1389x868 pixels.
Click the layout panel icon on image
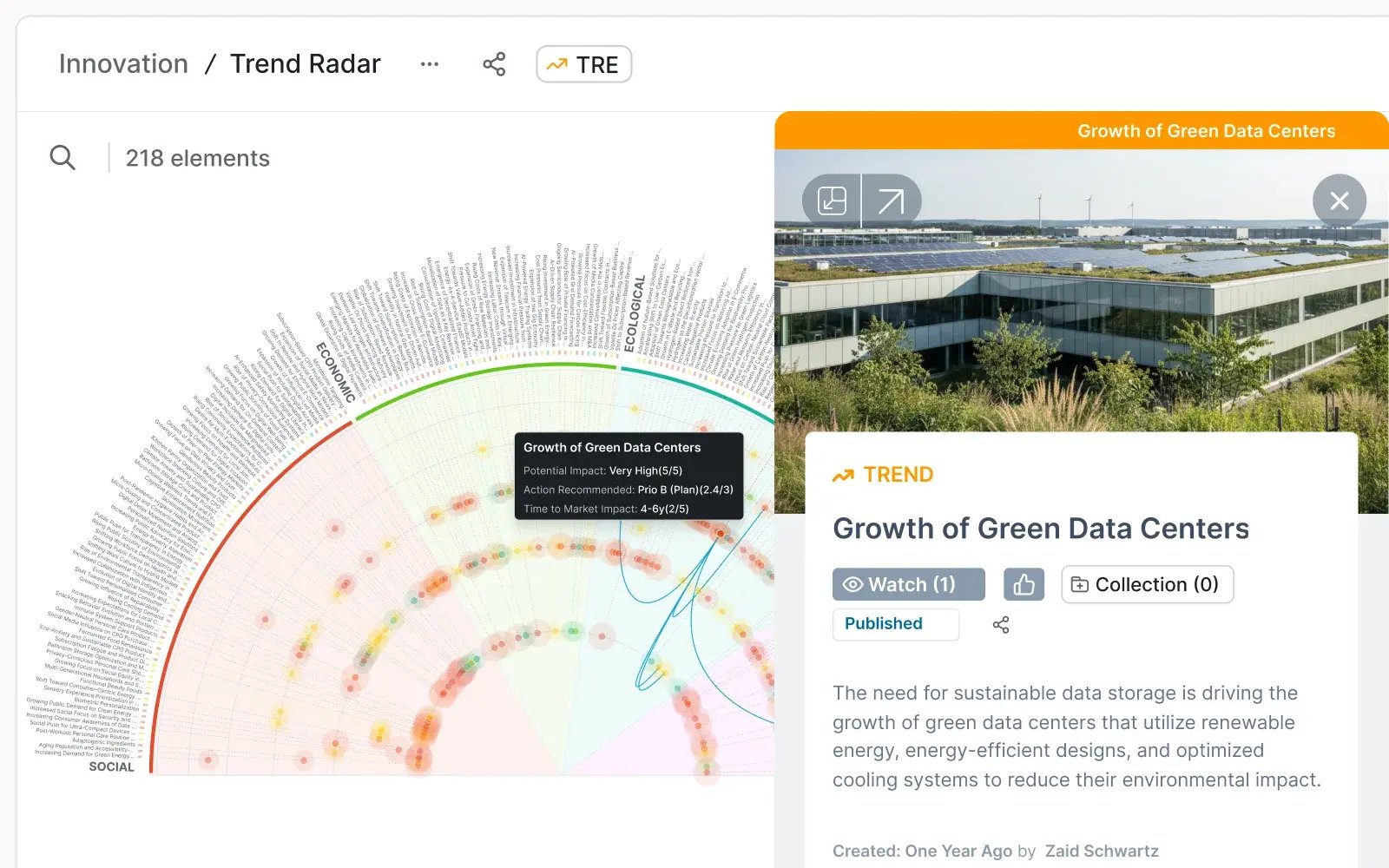tap(832, 201)
